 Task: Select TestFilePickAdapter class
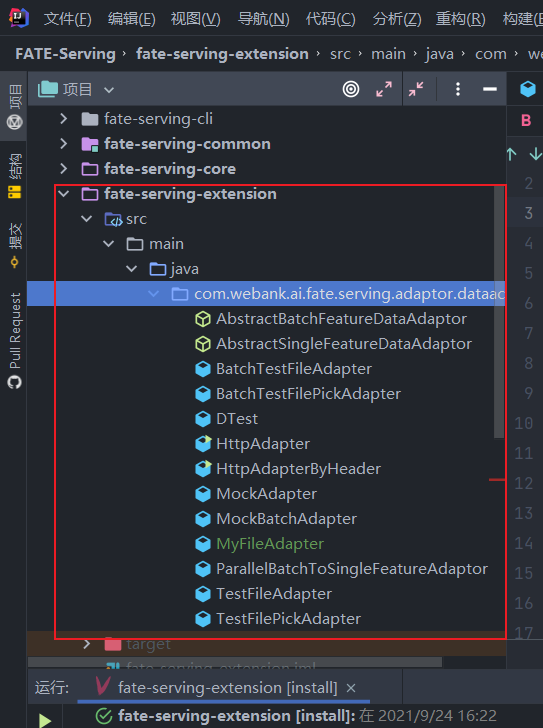(x=288, y=618)
